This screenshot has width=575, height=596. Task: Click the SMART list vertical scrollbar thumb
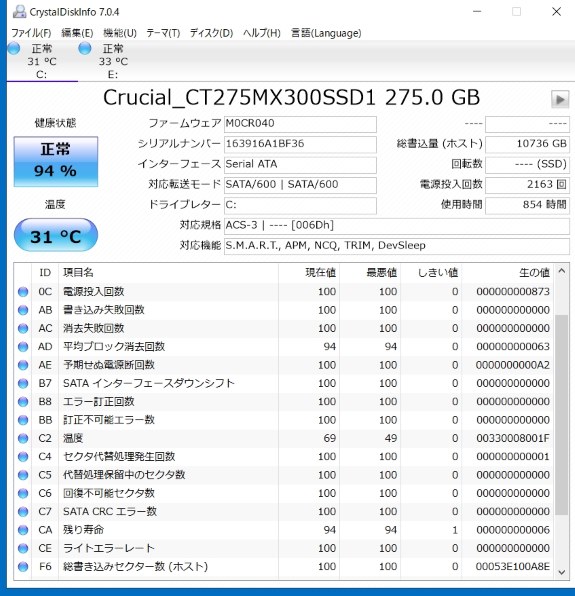pyautogui.click(x=562, y=415)
